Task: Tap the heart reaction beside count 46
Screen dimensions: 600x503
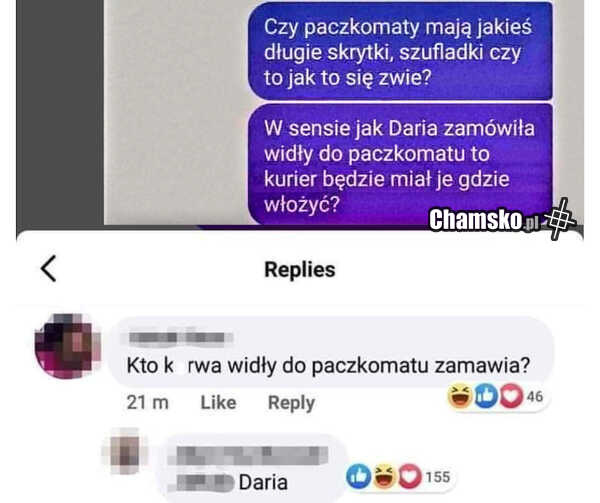Action: (x=511, y=396)
